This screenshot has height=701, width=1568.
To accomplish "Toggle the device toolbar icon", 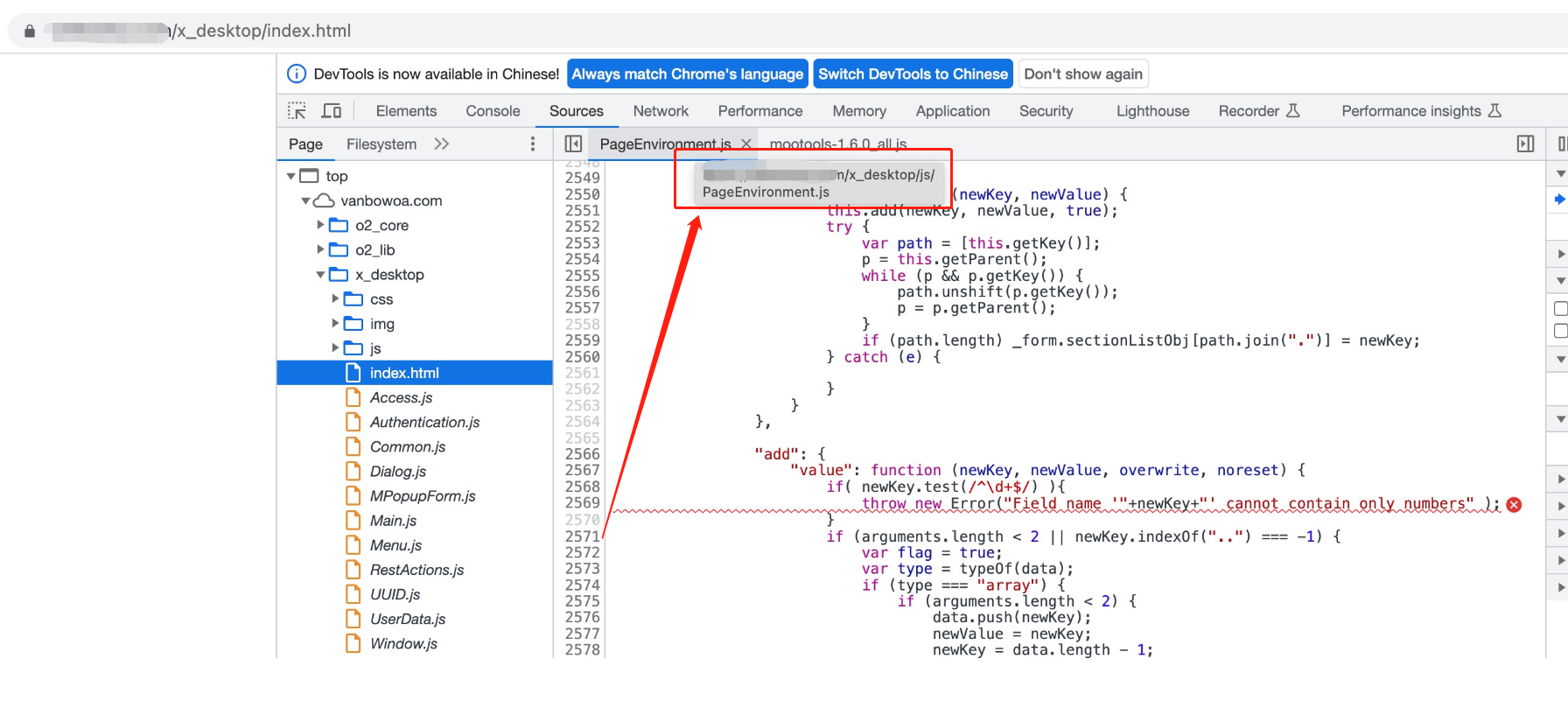I will (x=332, y=111).
